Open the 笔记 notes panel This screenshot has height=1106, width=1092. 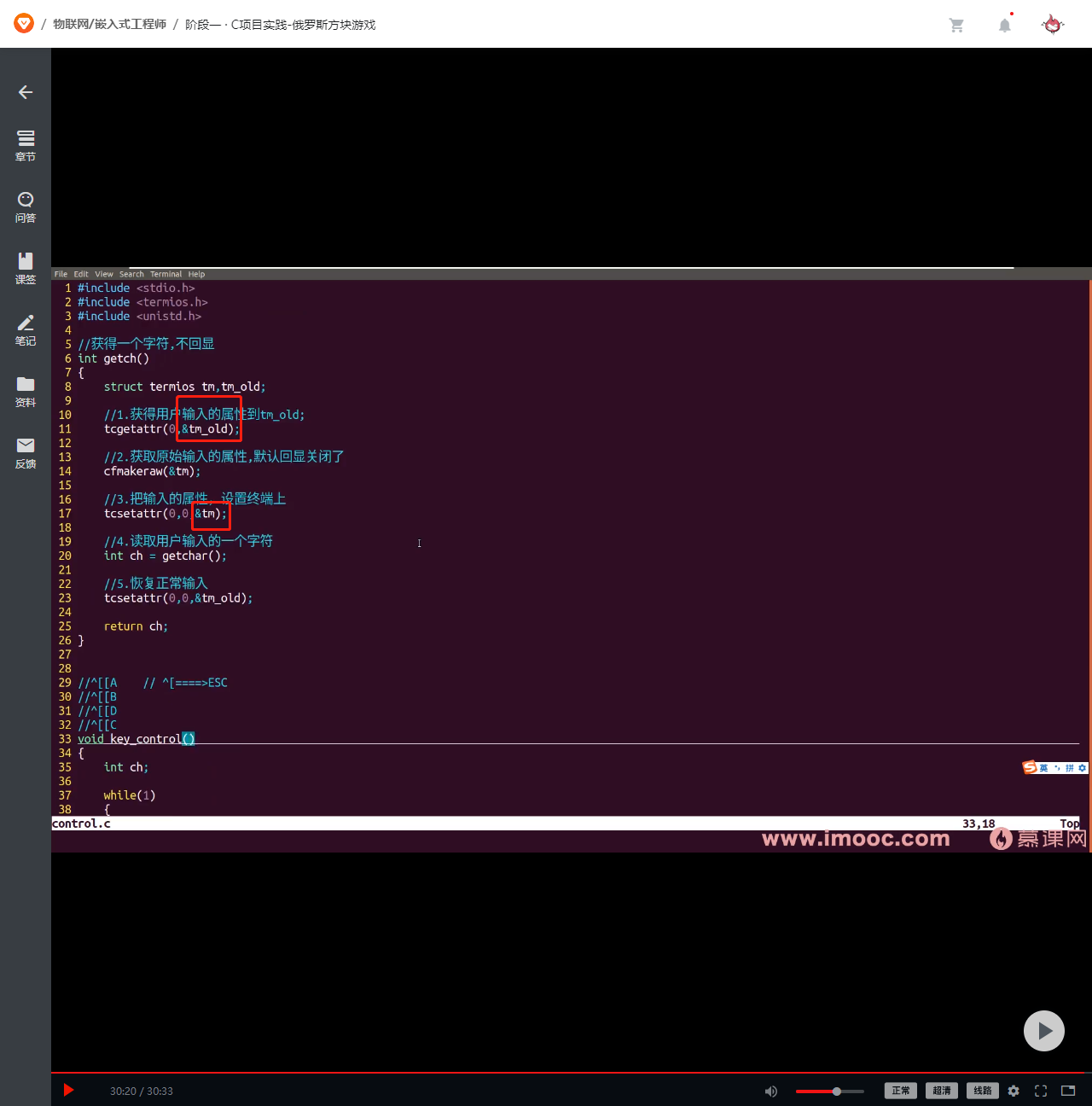click(x=26, y=329)
